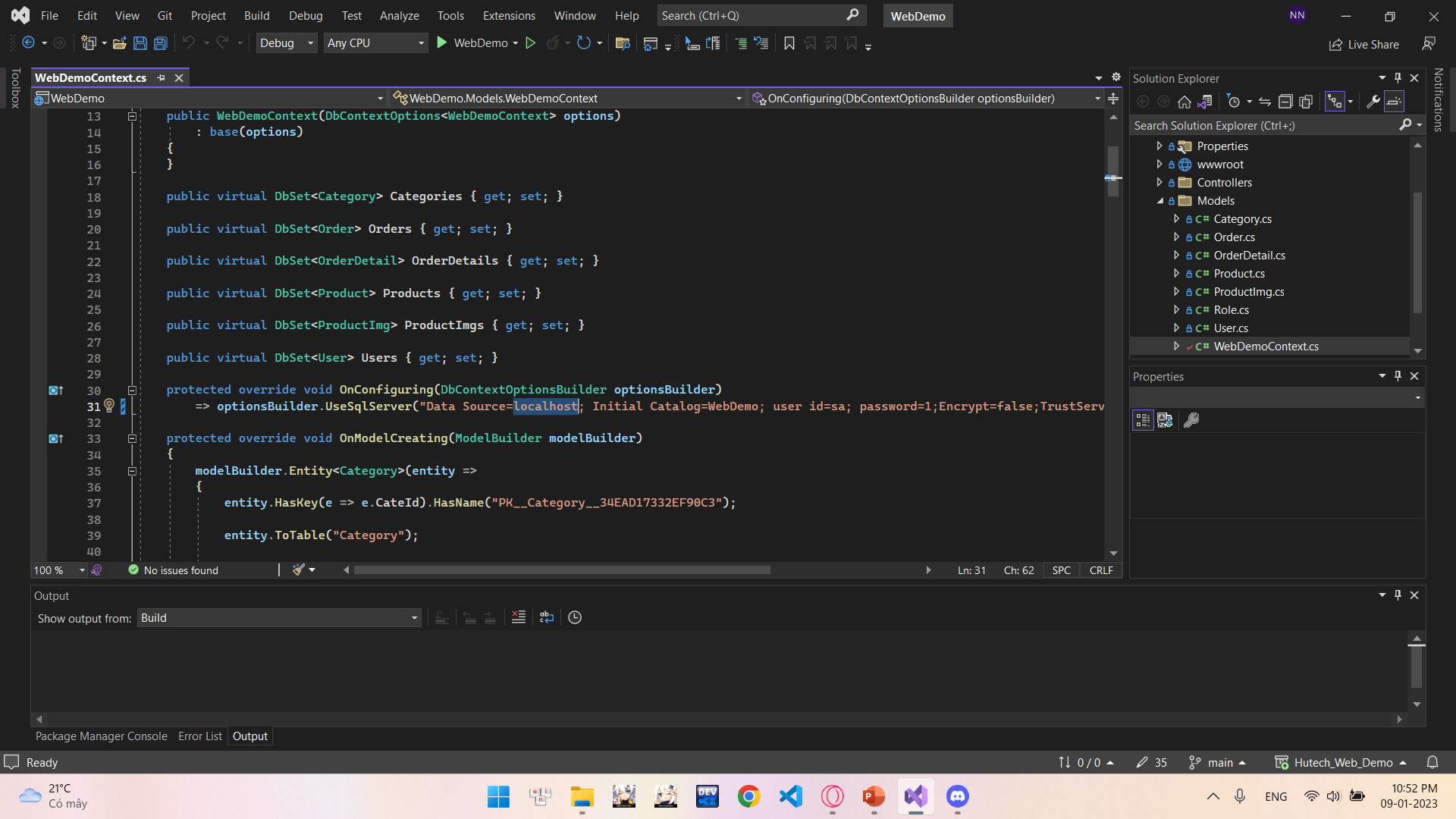
Task: Click the Live Share button
Action: pyautogui.click(x=1363, y=44)
